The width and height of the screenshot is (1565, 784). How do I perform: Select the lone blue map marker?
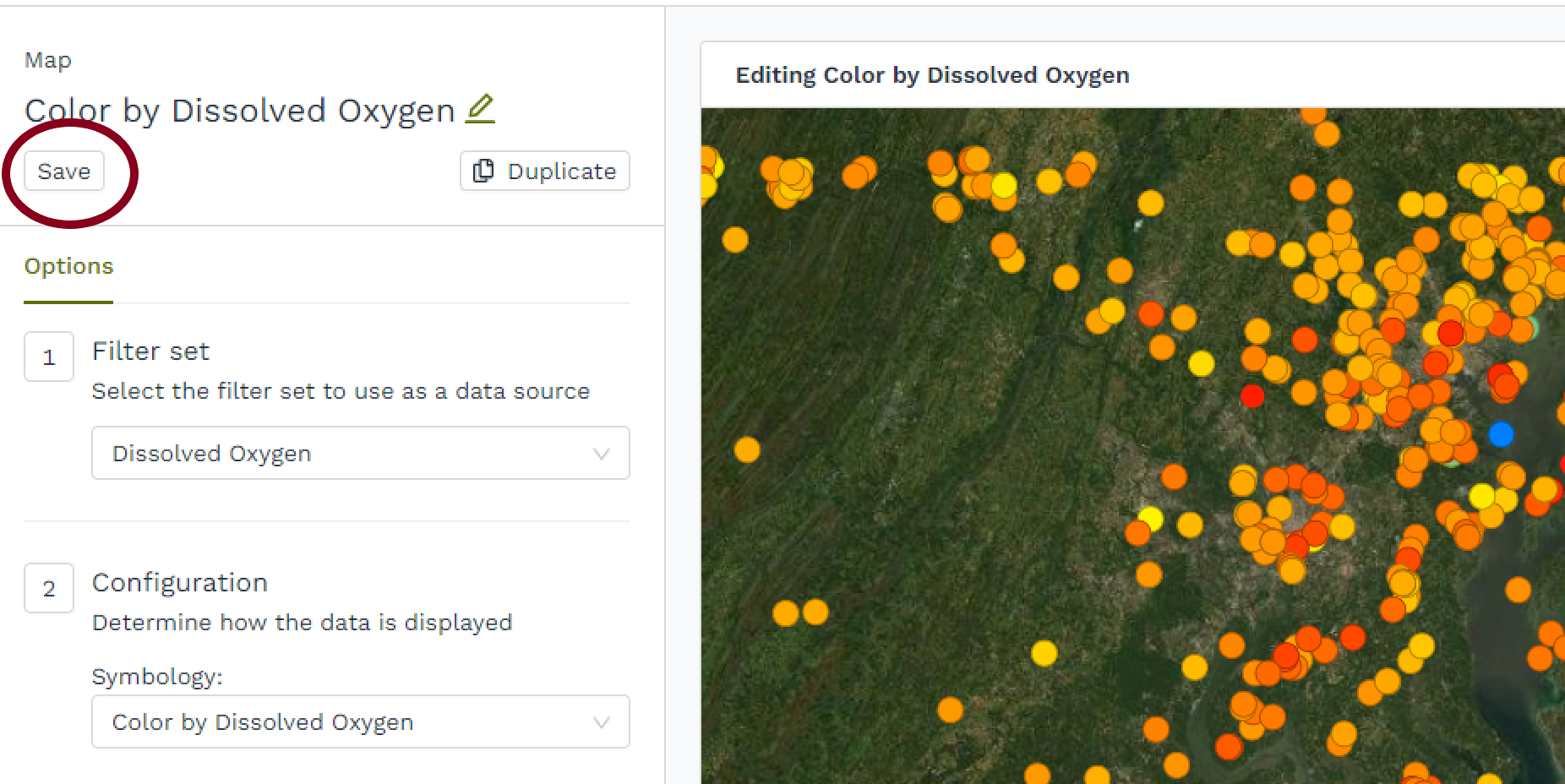click(1501, 434)
